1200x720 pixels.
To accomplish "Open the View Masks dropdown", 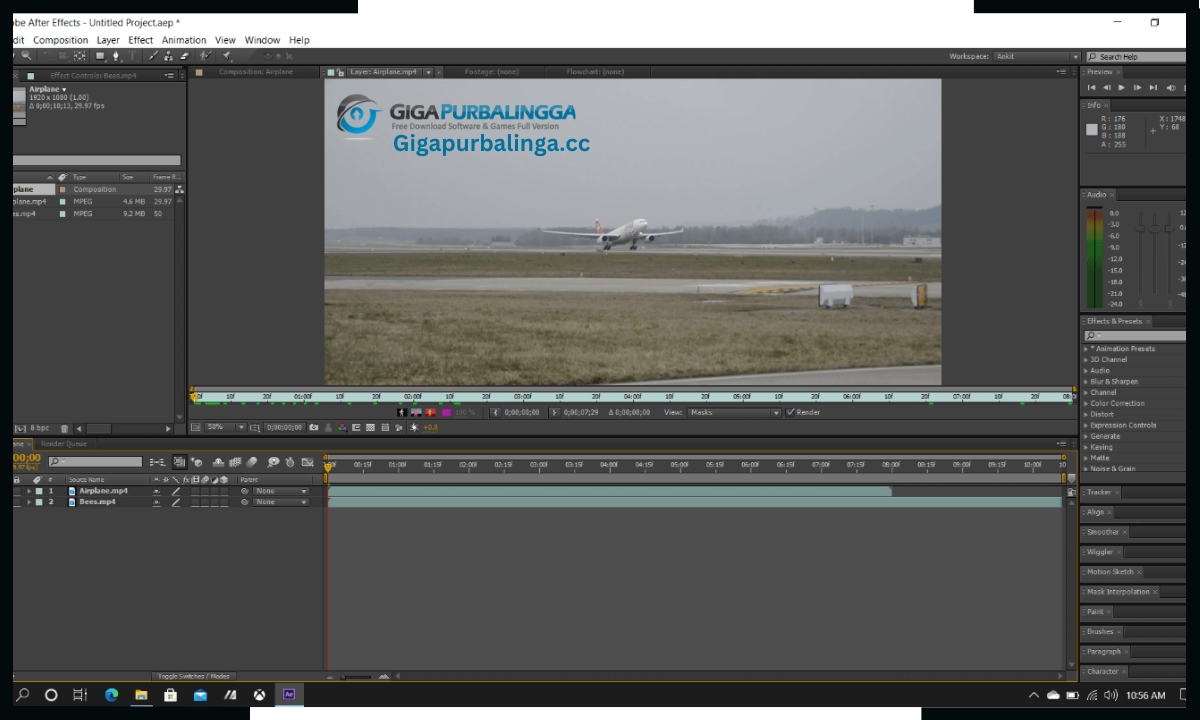I will pyautogui.click(x=735, y=412).
